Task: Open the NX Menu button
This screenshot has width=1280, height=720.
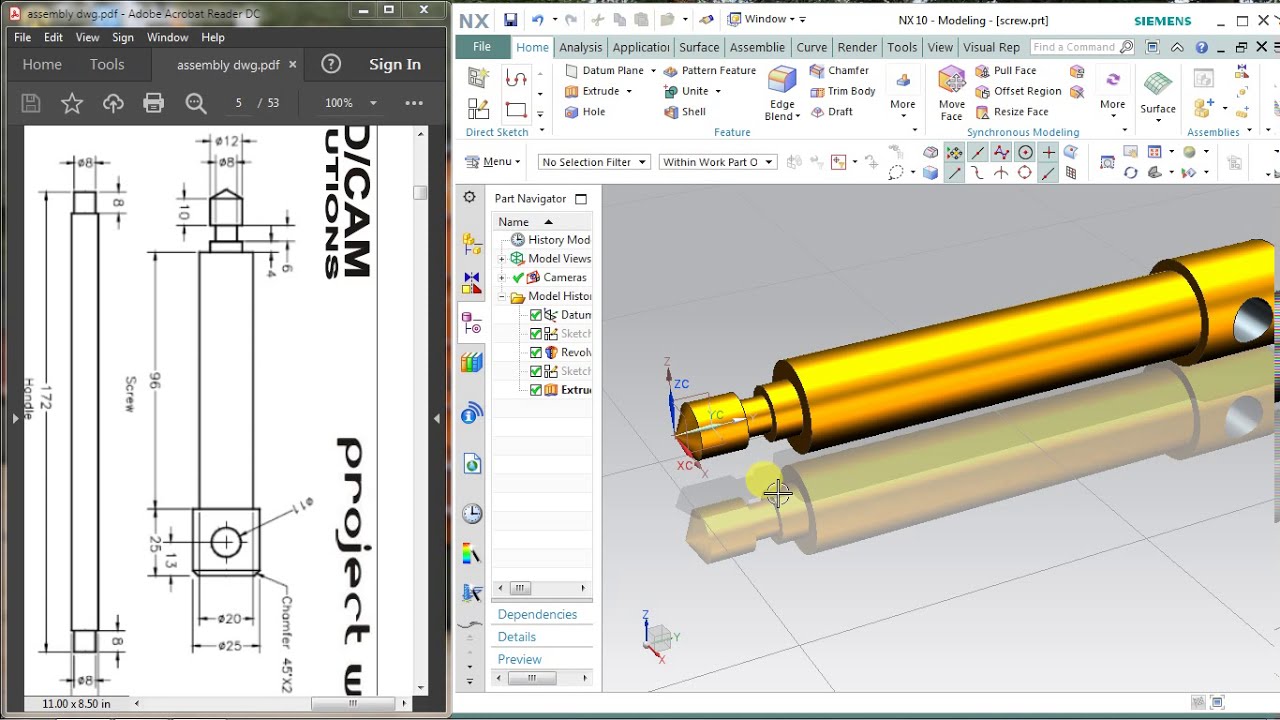Action: (493, 162)
